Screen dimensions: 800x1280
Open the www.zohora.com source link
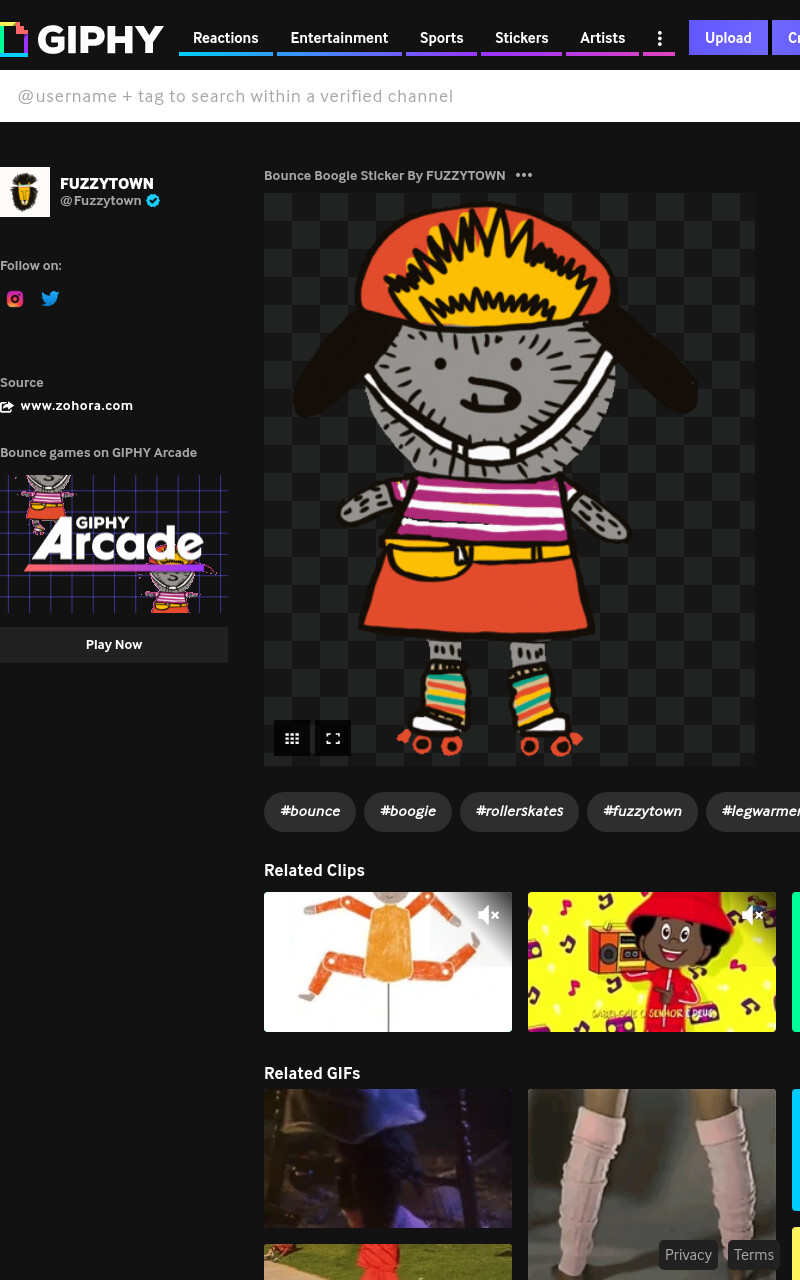(x=77, y=406)
